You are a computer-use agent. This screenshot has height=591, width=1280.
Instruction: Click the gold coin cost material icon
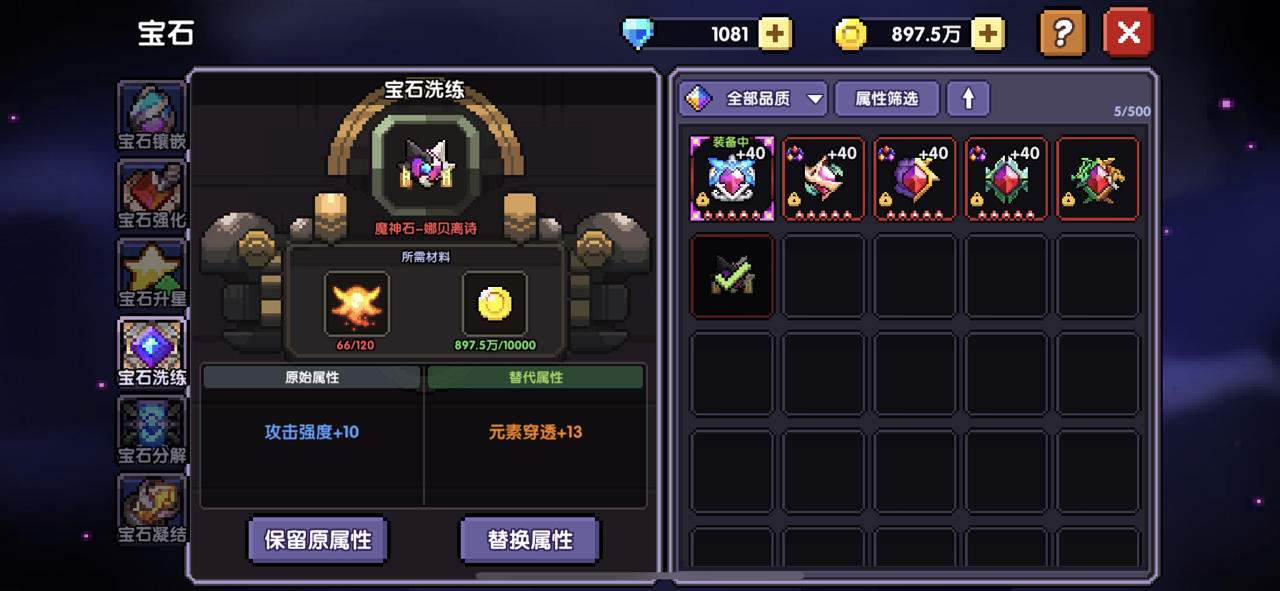pyautogui.click(x=495, y=303)
